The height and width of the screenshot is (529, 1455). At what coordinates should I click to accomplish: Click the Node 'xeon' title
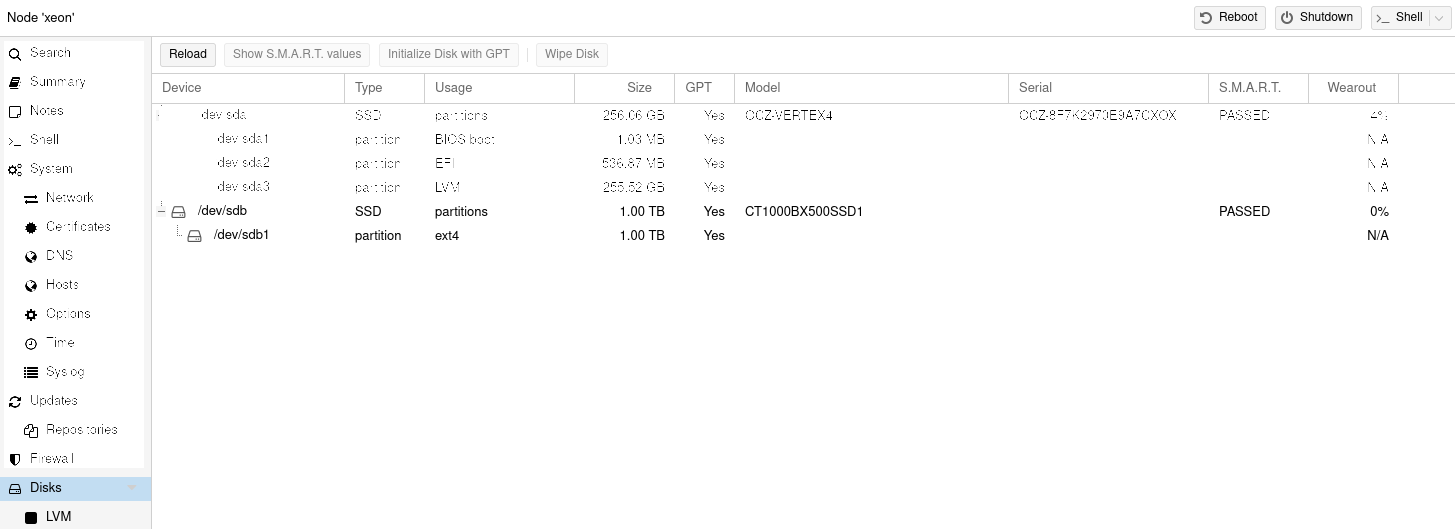[x=41, y=17]
